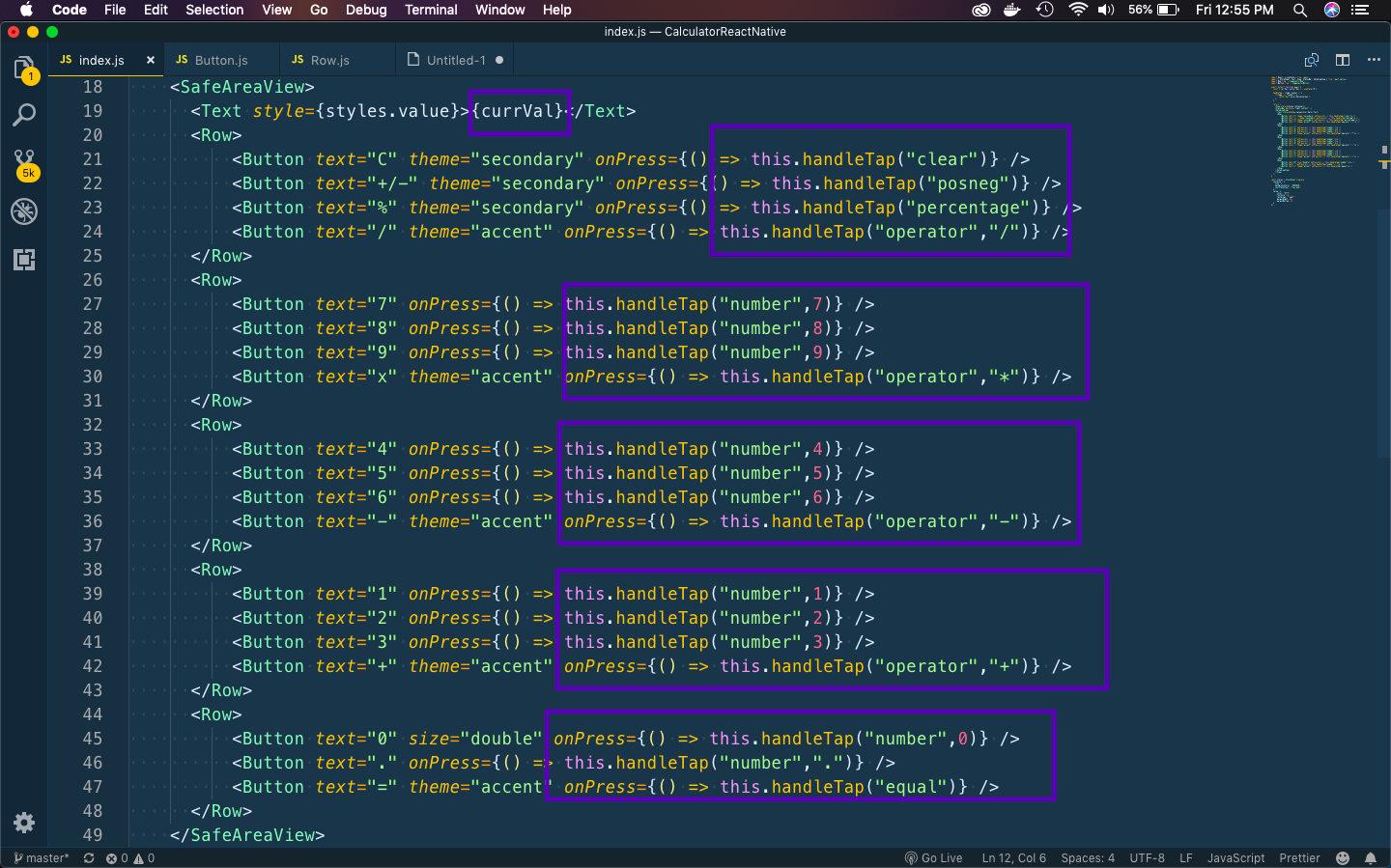Click the synchronize changes icon in status bar

tap(89, 857)
